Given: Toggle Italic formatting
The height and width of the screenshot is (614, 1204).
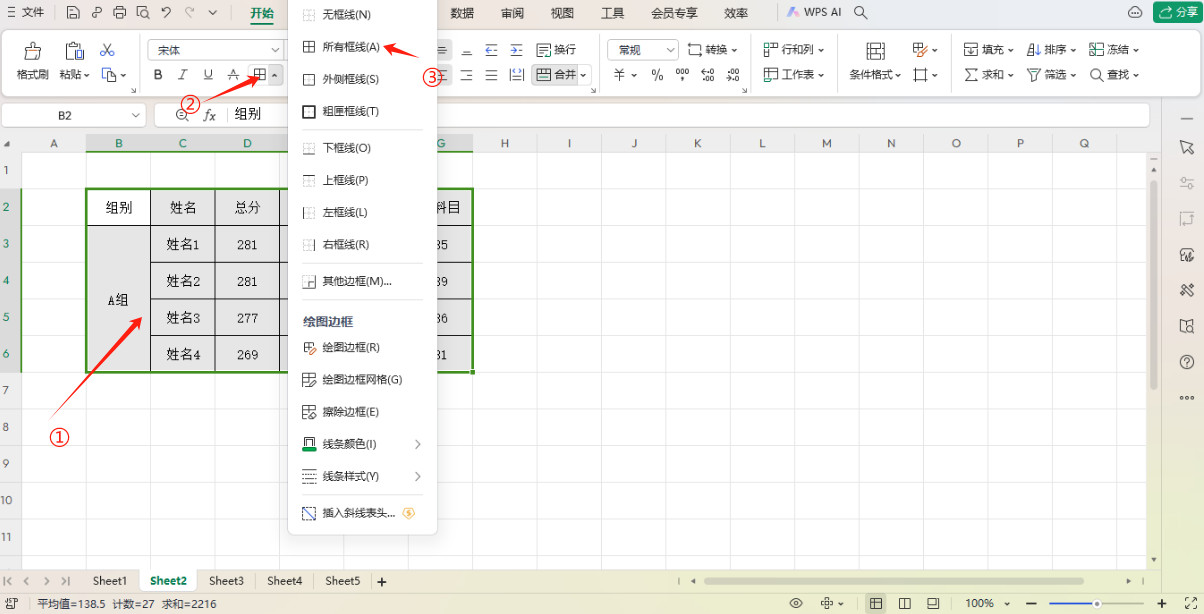Looking at the screenshot, I should tap(182, 75).
